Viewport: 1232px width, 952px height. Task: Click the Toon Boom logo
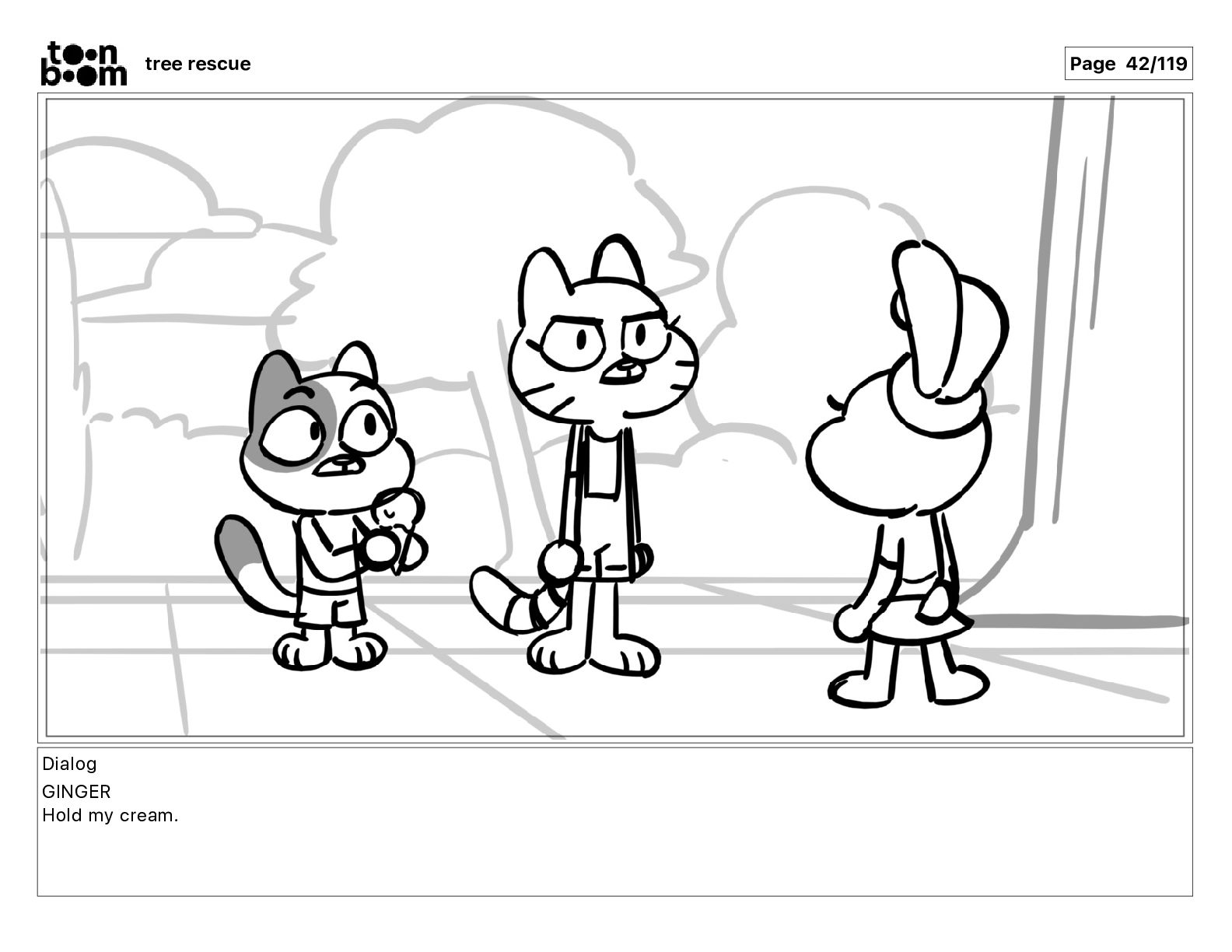click(83, 63)
